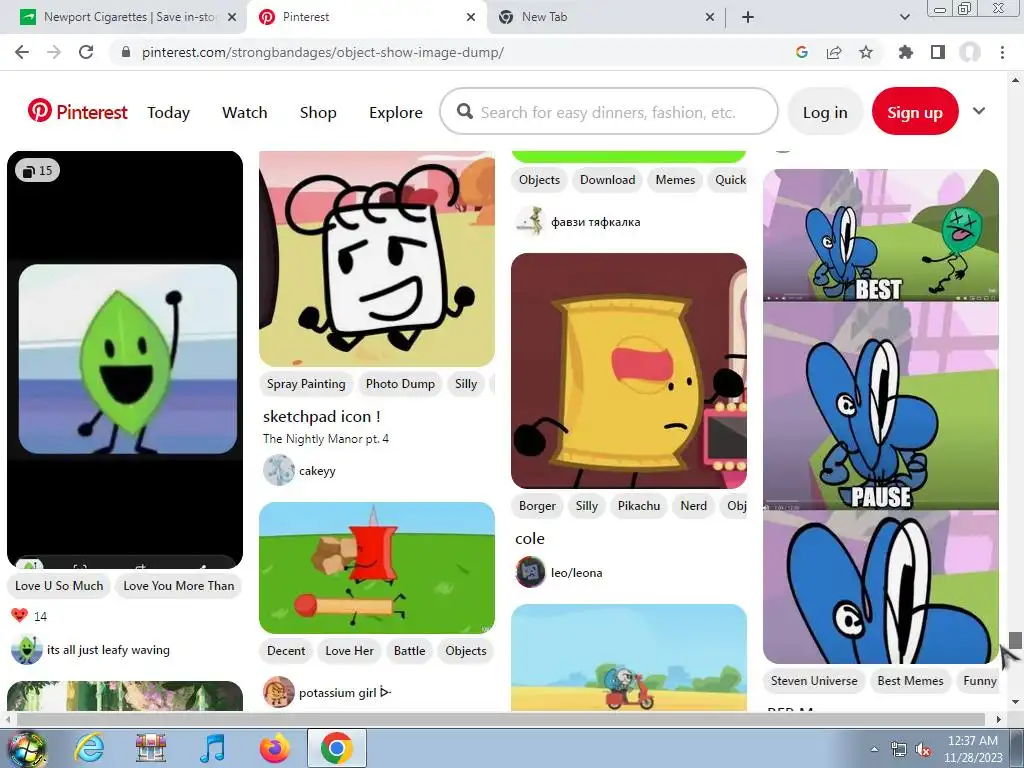Reload the page with refresh icon

click(x=86, y=52)
